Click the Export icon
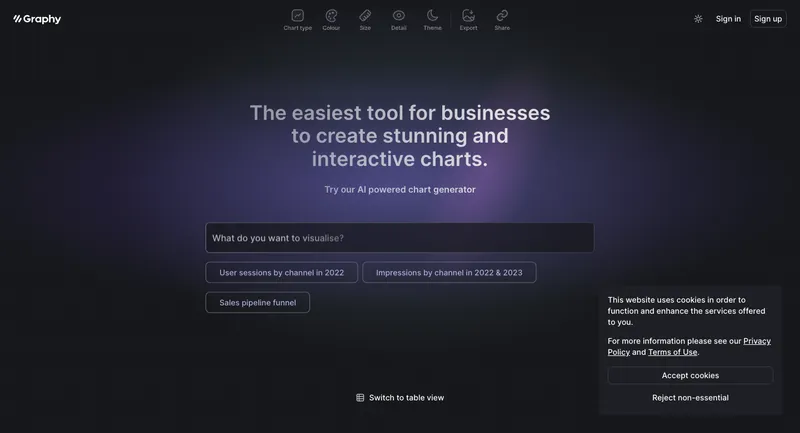Viewport: 800px width, 433px height. point(468,16)
